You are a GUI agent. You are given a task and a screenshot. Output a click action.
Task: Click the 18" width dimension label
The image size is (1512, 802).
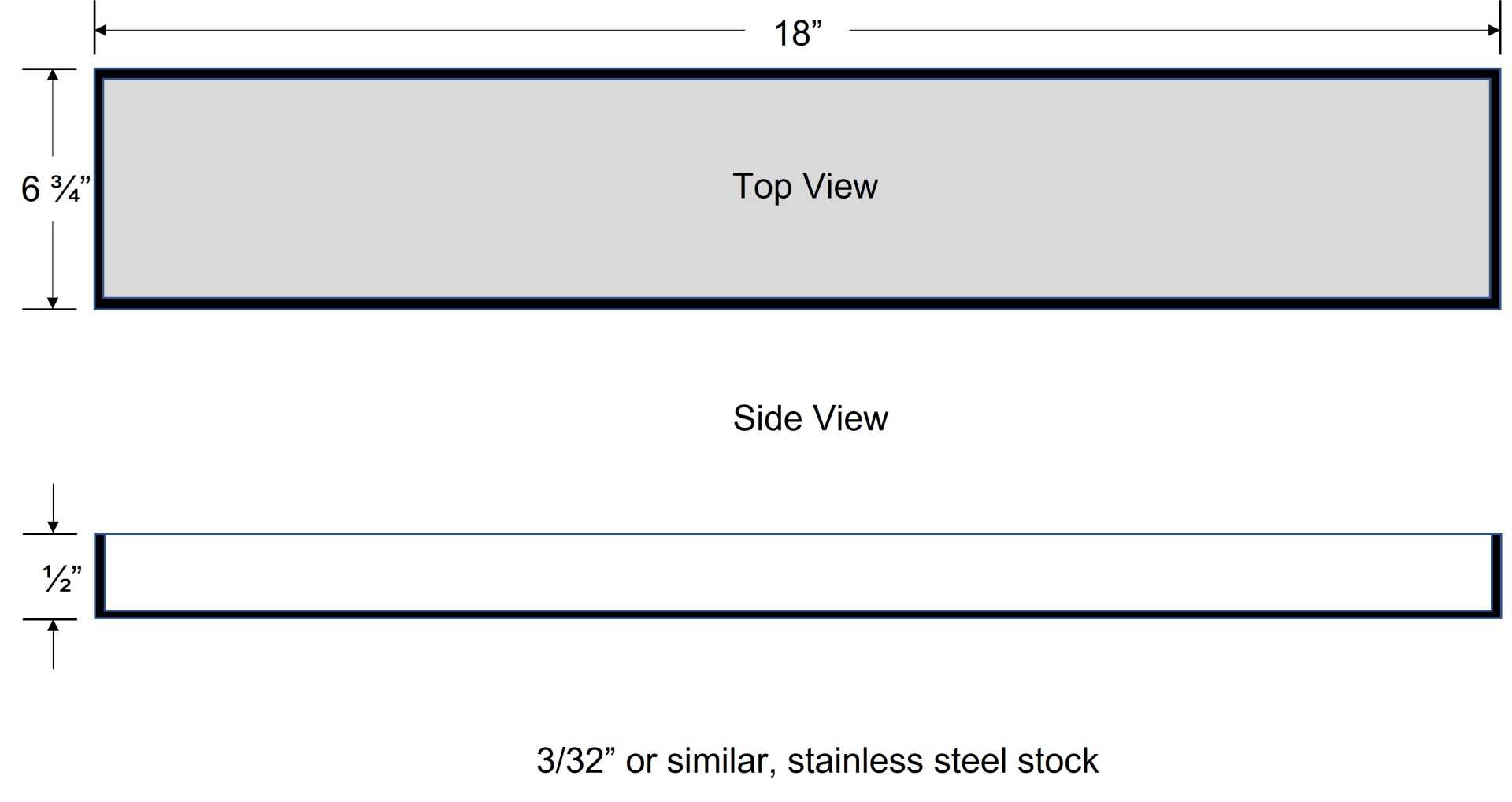pyautogui.click(x=798, y=33)
